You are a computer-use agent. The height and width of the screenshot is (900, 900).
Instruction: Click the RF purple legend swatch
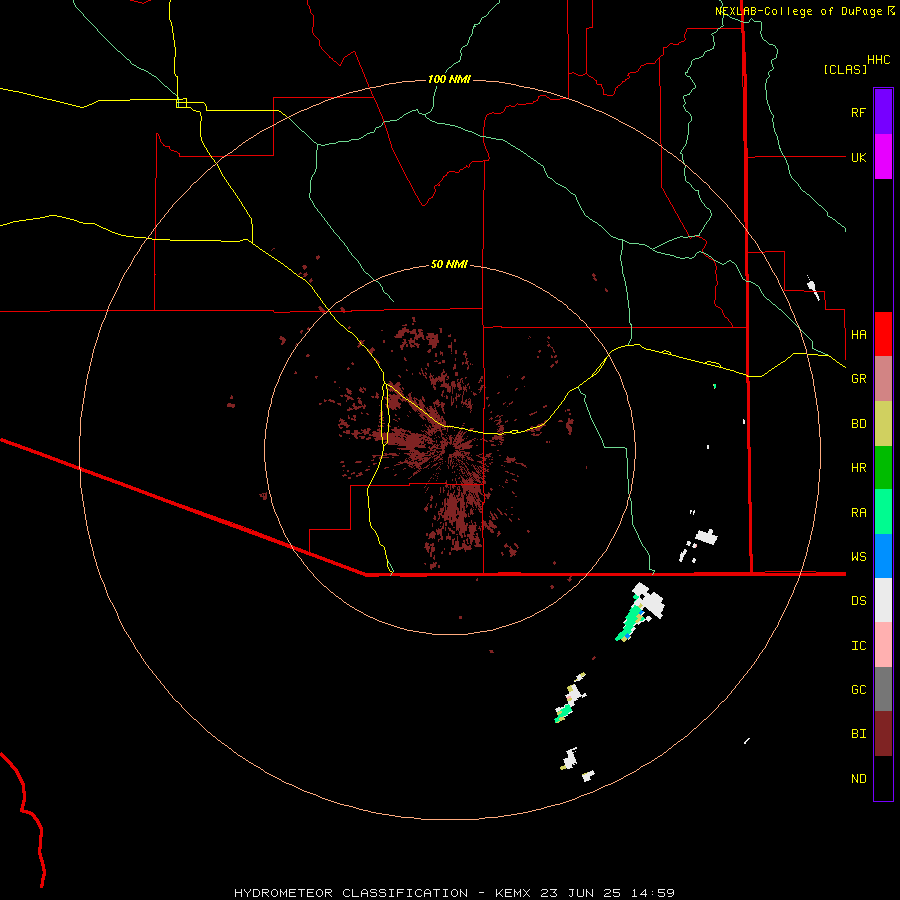tap(883, 112)
